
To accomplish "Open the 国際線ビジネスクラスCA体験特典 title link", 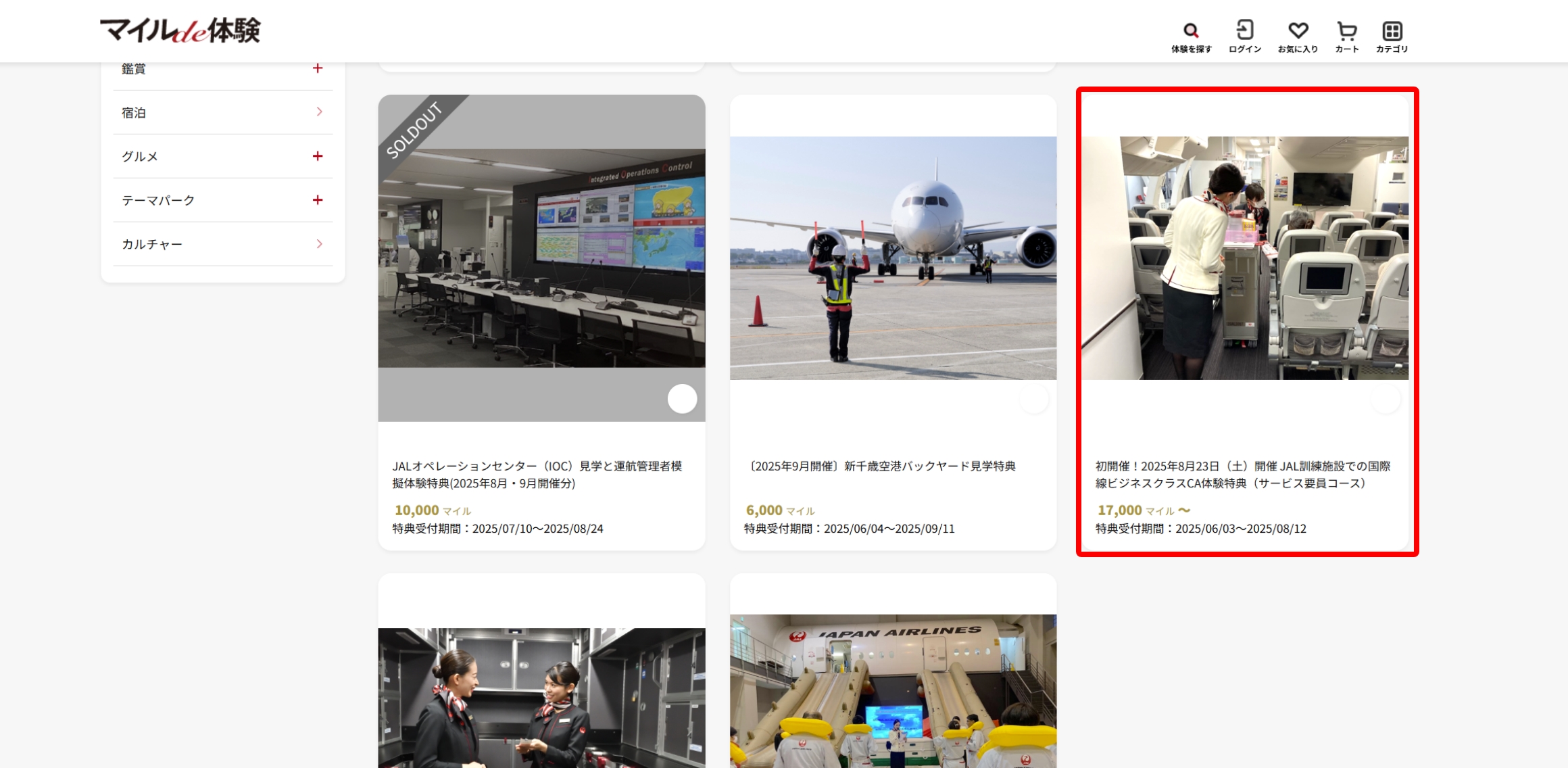I will click(1243, 475).
